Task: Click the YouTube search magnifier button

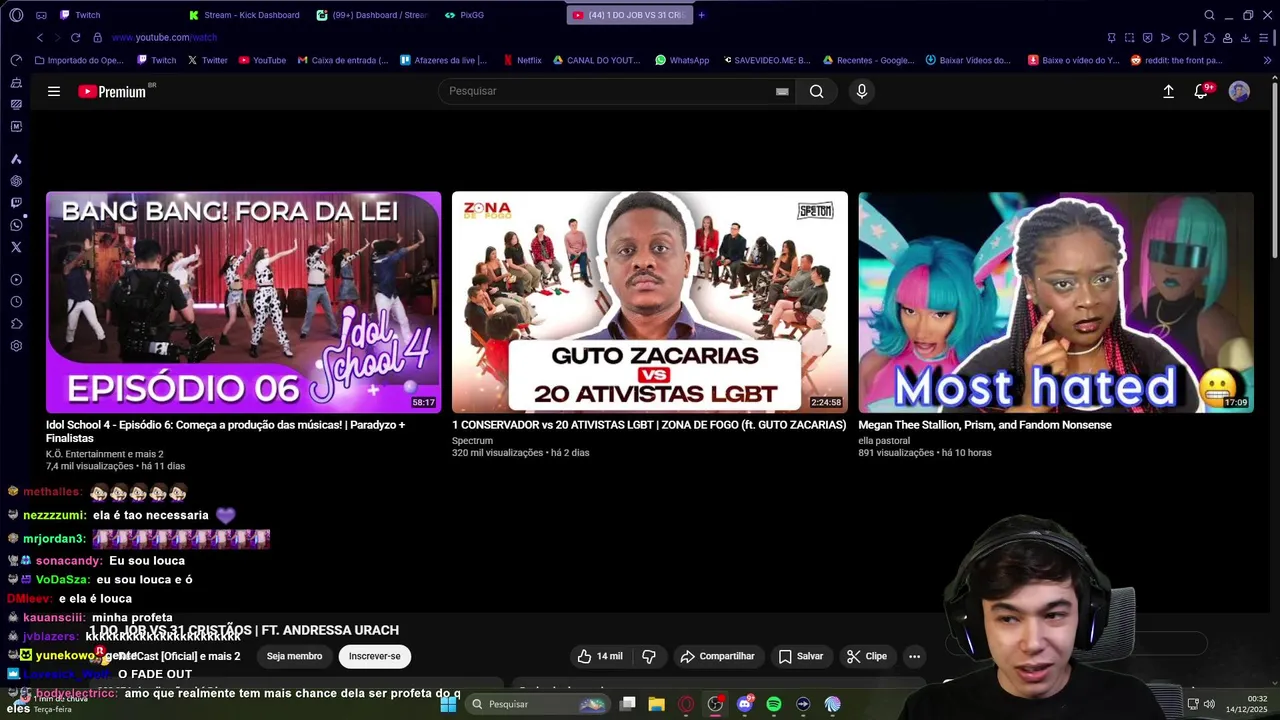Action: point(816,91)
